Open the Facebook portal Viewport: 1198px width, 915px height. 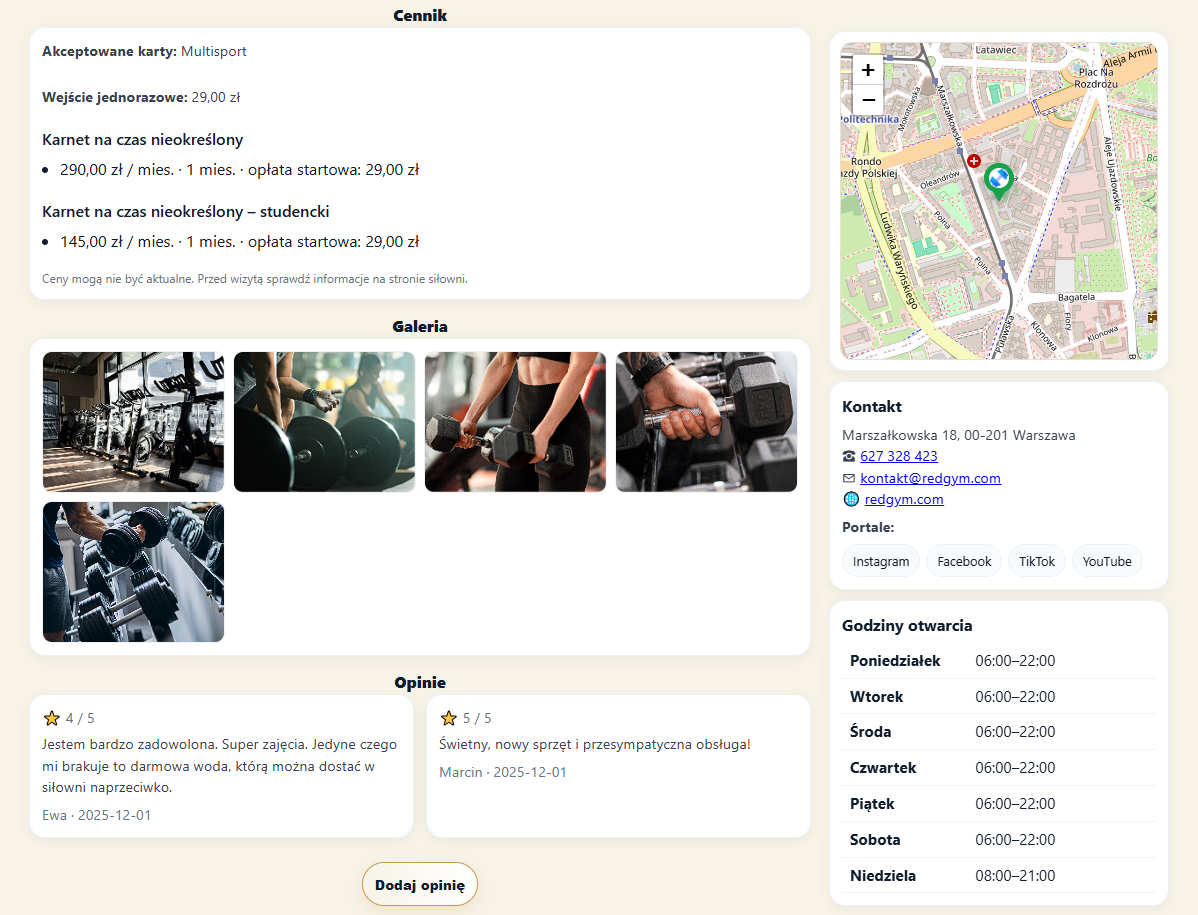964,561
